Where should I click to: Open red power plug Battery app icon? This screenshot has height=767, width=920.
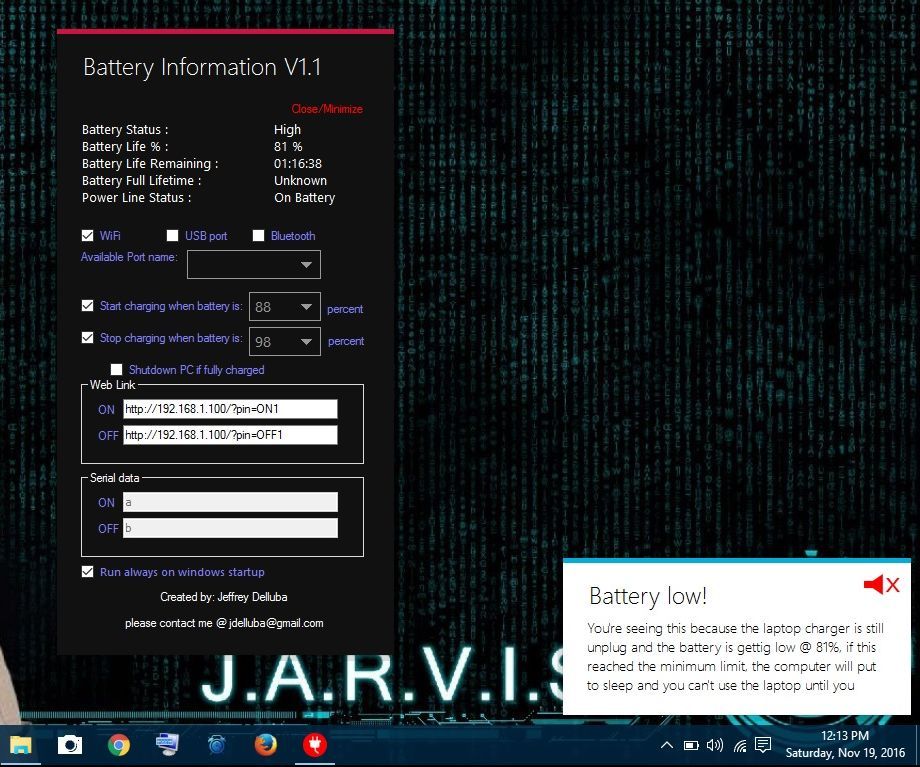(x=315, y=745)
